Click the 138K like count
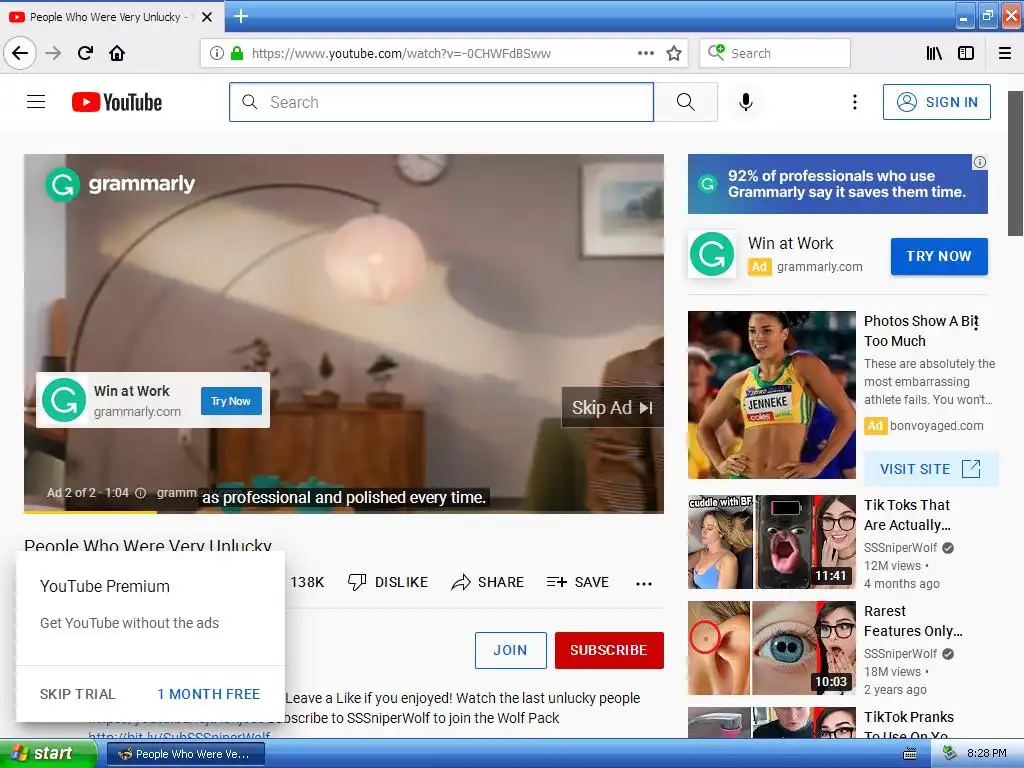The image size is (1024, 768). (308, 582)
